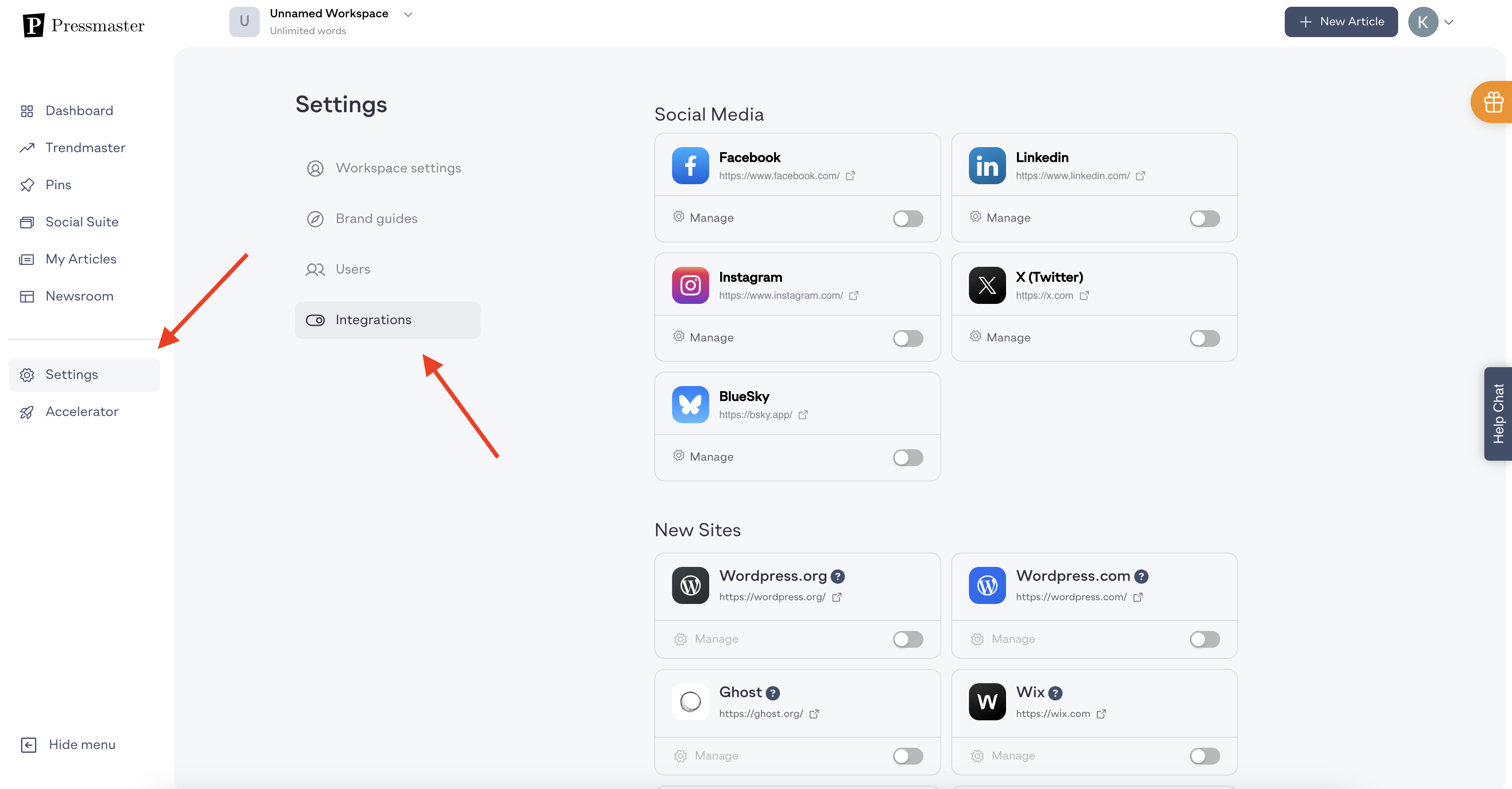This screenshot has width=1512, height=789.
Task: Click the wordpress.com external-link icon
Action: click(1138, 597)
